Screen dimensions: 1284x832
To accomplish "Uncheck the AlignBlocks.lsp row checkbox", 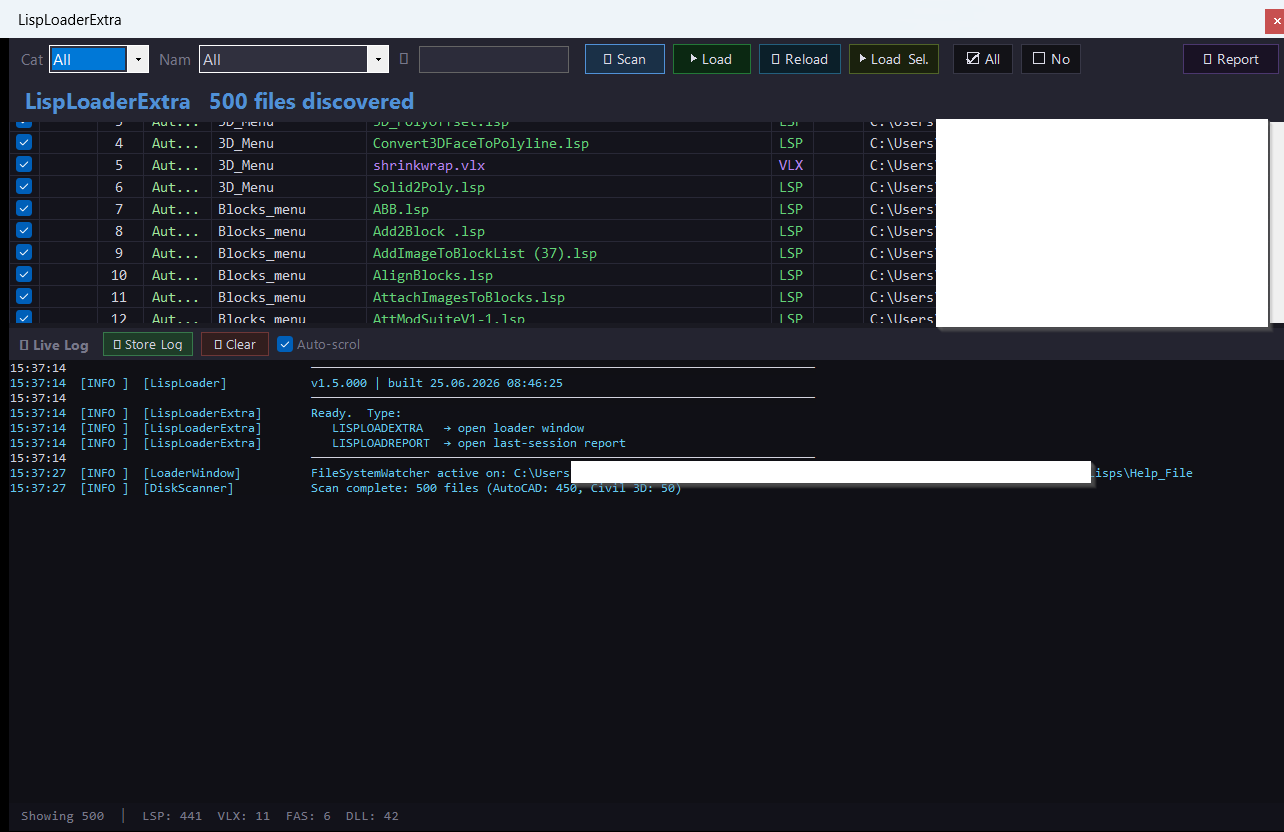I will tap(24, 275).
